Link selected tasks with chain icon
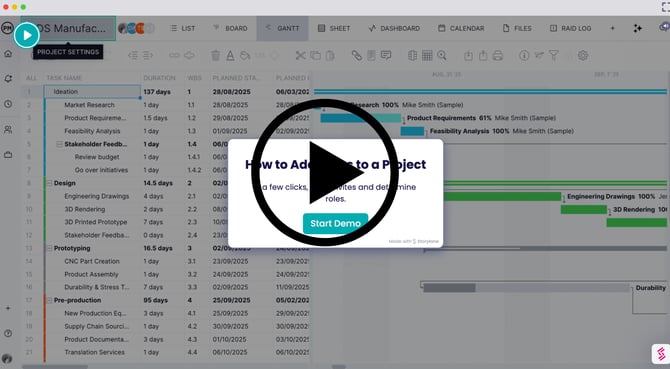This screenshot has width=670, height=369. (x=174, y=56)
